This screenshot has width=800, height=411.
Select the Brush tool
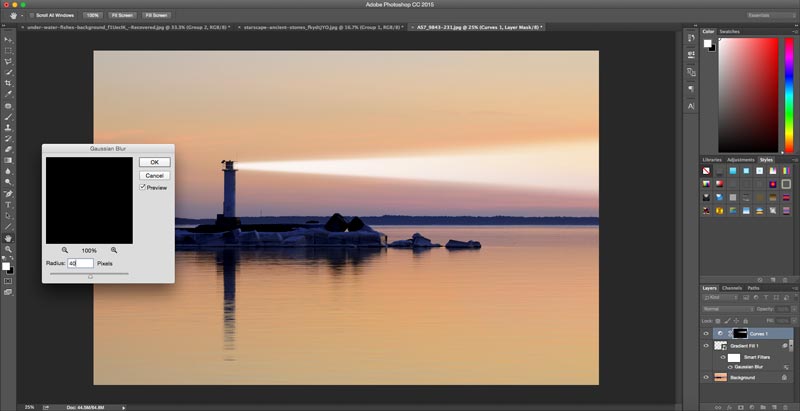[8, 117]
